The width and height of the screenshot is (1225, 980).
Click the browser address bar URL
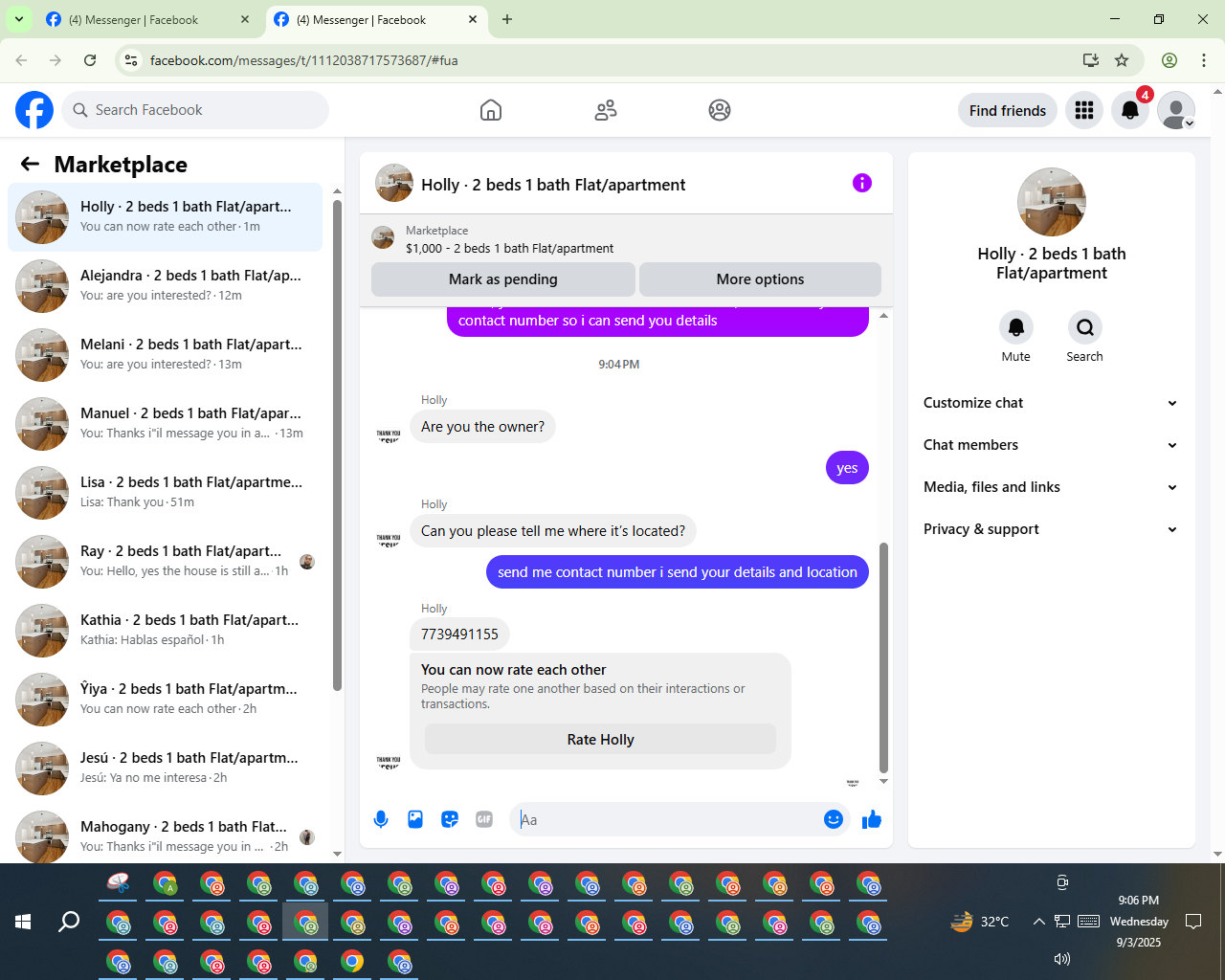[x=303, y=60]
